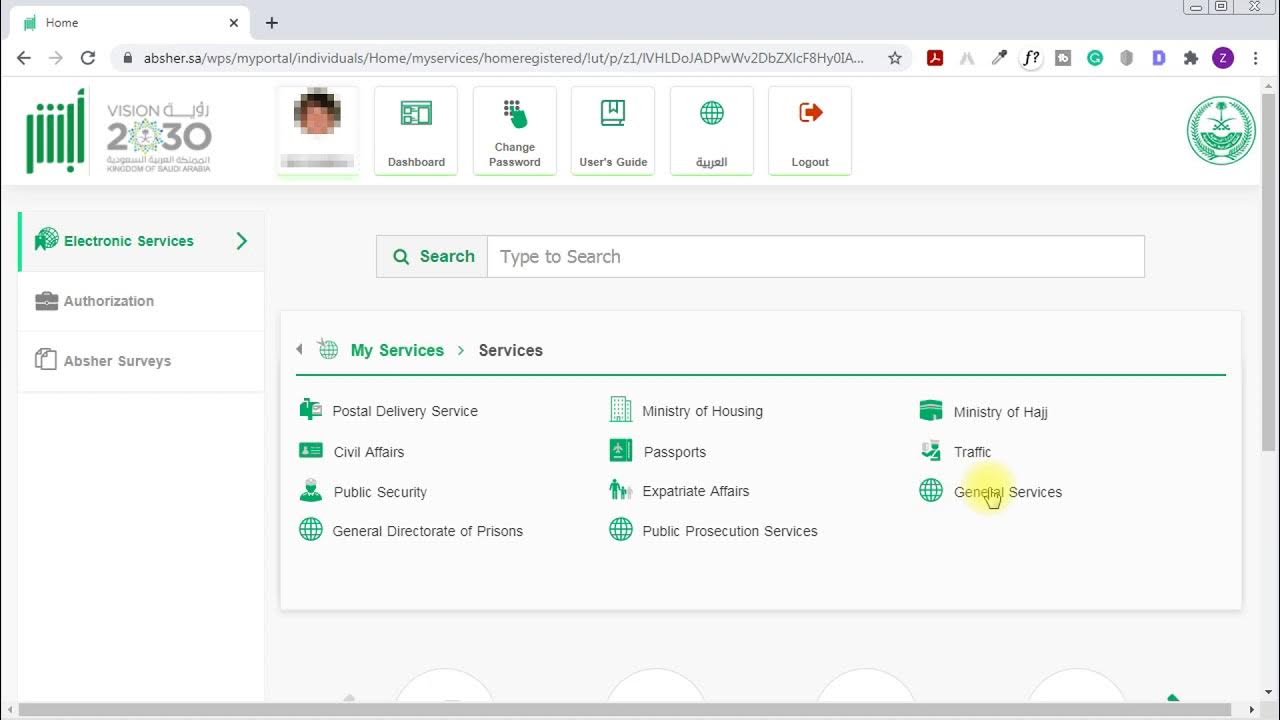
Task: Open Absher Surveys in the sidebar
Action: pyautogui.click(x=142, y=361)
